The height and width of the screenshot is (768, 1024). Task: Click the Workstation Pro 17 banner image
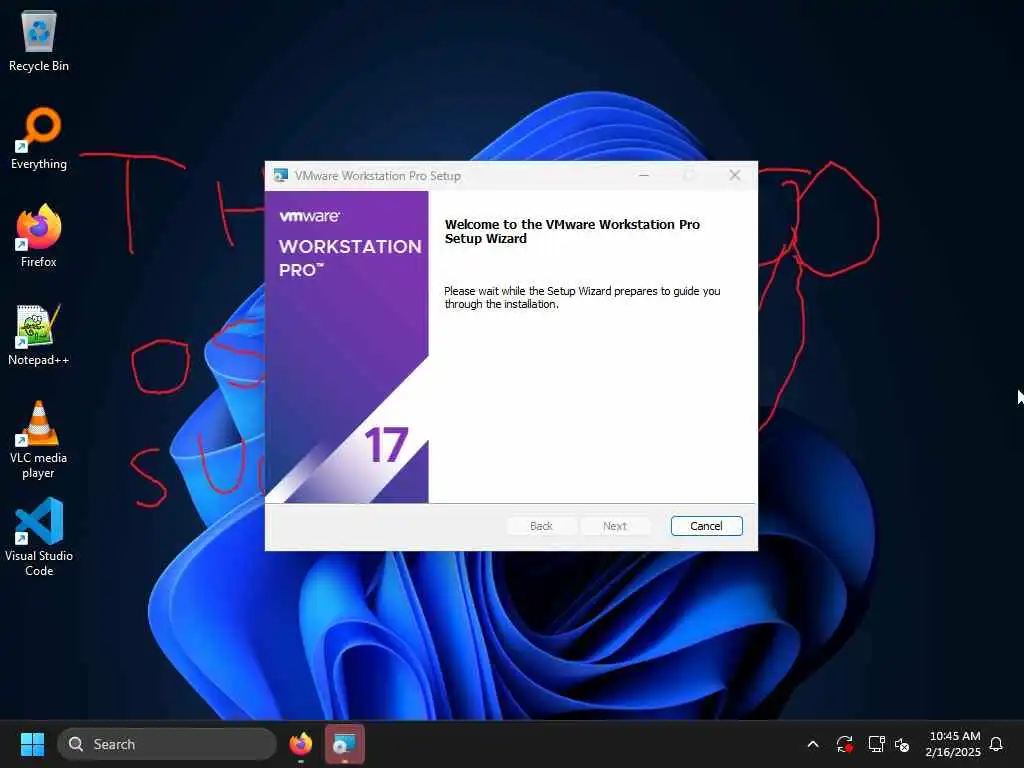coord(347,347)
